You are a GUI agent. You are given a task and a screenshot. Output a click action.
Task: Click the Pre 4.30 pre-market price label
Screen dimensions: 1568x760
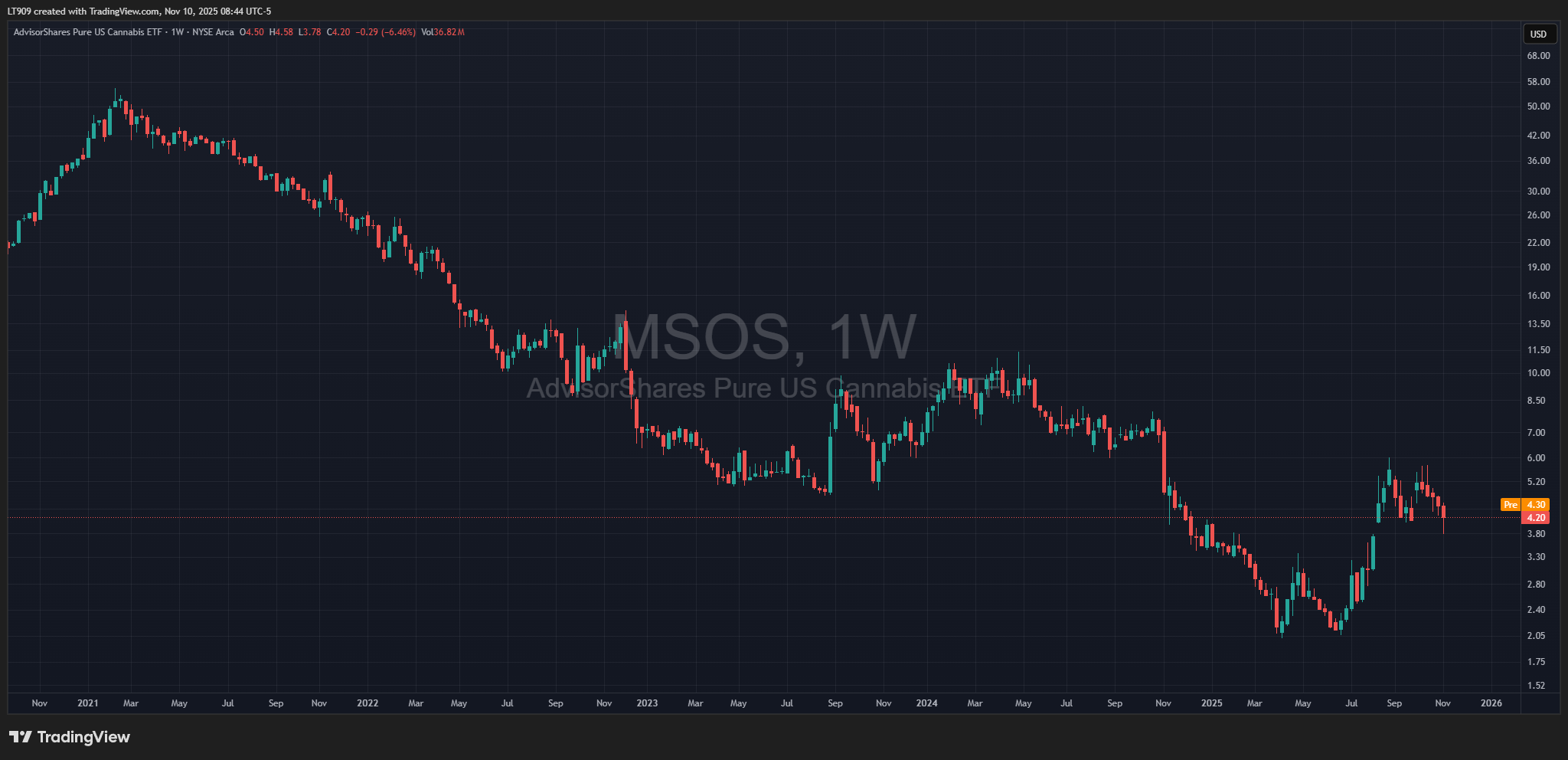(x=1525, y=505)
